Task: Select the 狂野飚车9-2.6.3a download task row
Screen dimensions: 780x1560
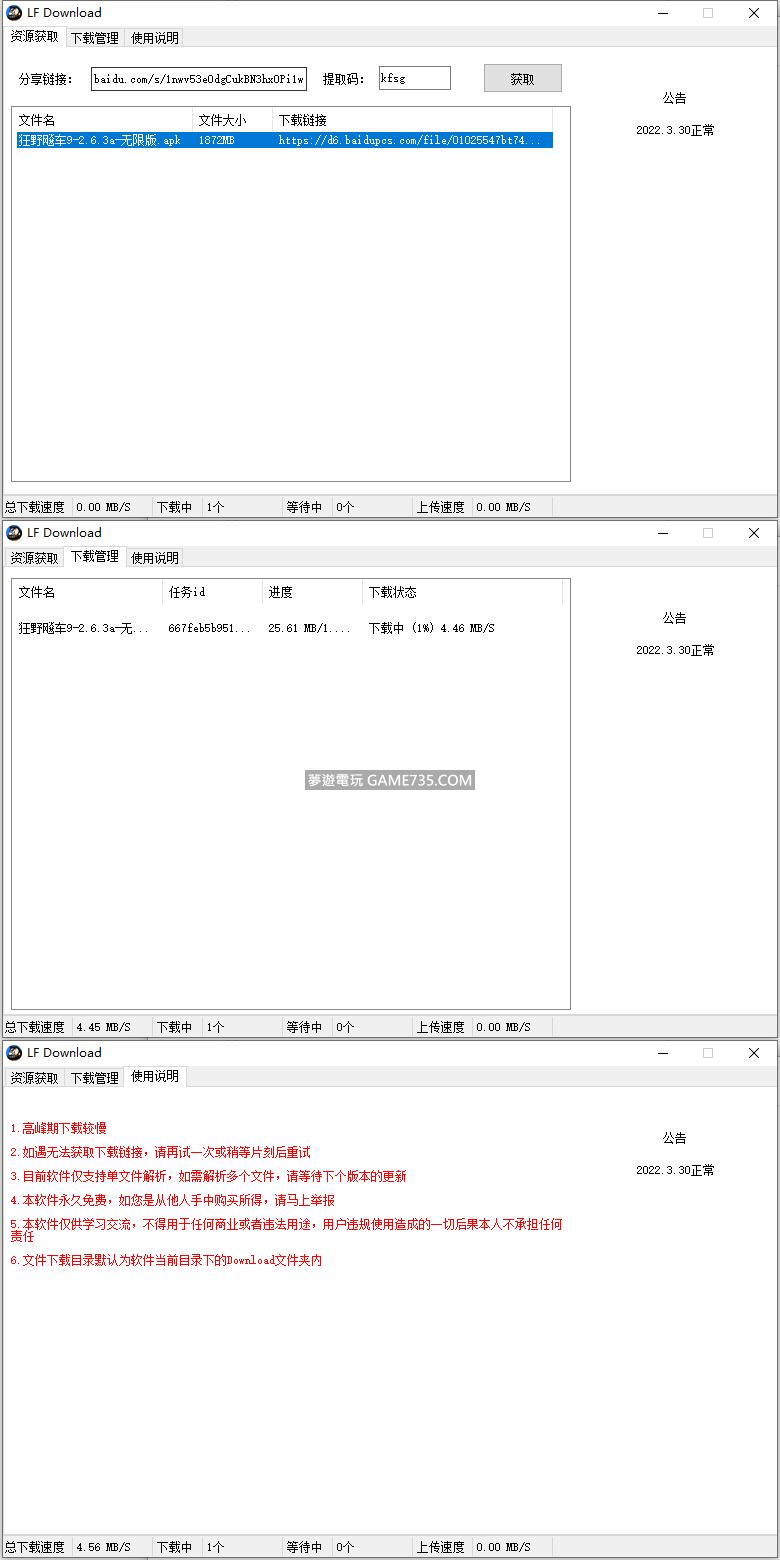Action: [x=290, y=628]
